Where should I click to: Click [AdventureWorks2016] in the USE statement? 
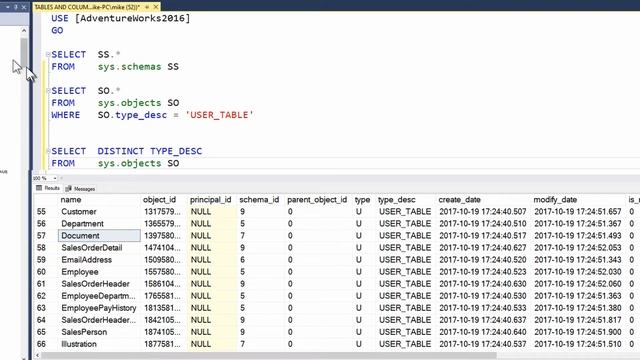(x=133, y=18)
